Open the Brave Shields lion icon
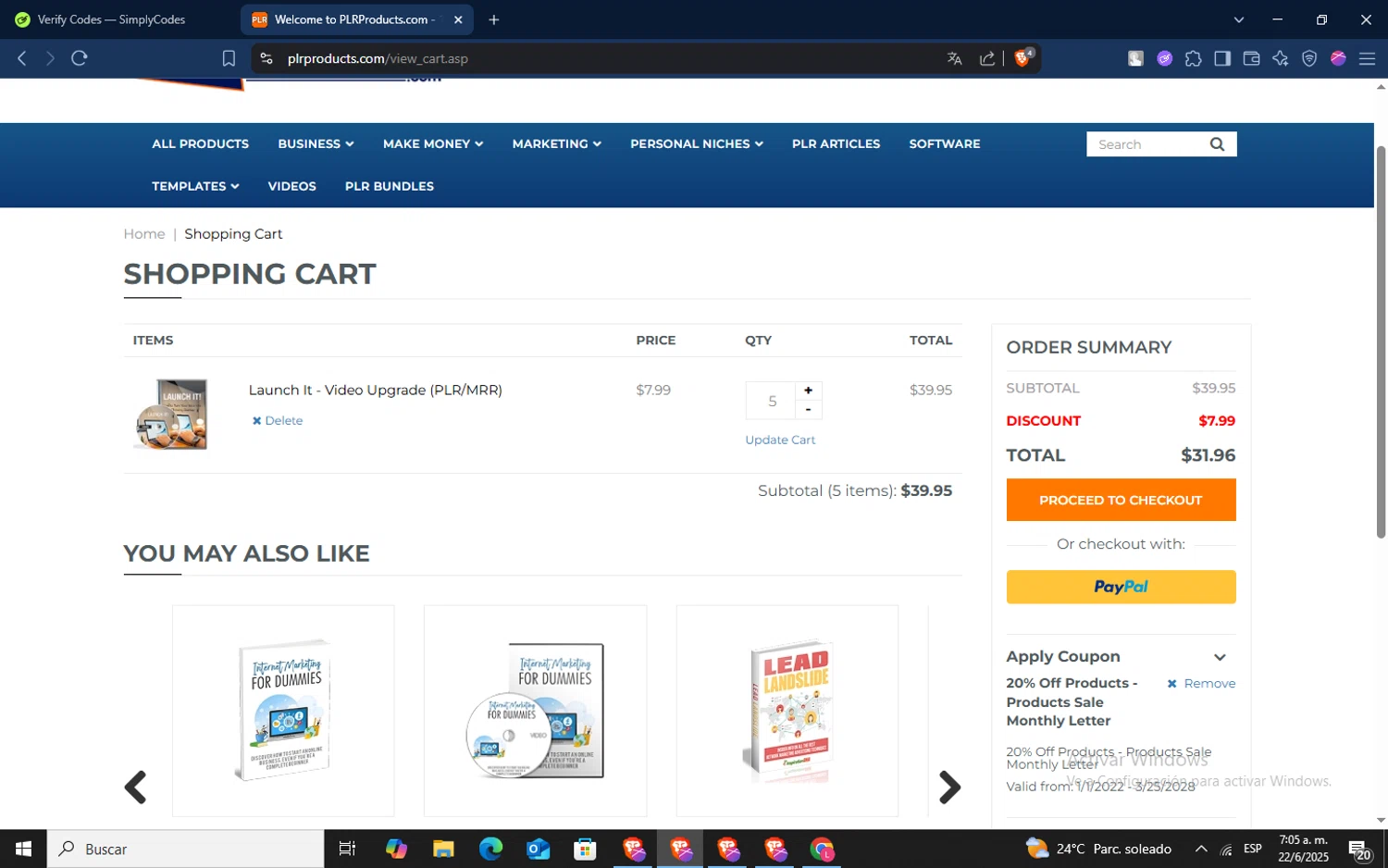1388x868 pixels. point(1022,58)
